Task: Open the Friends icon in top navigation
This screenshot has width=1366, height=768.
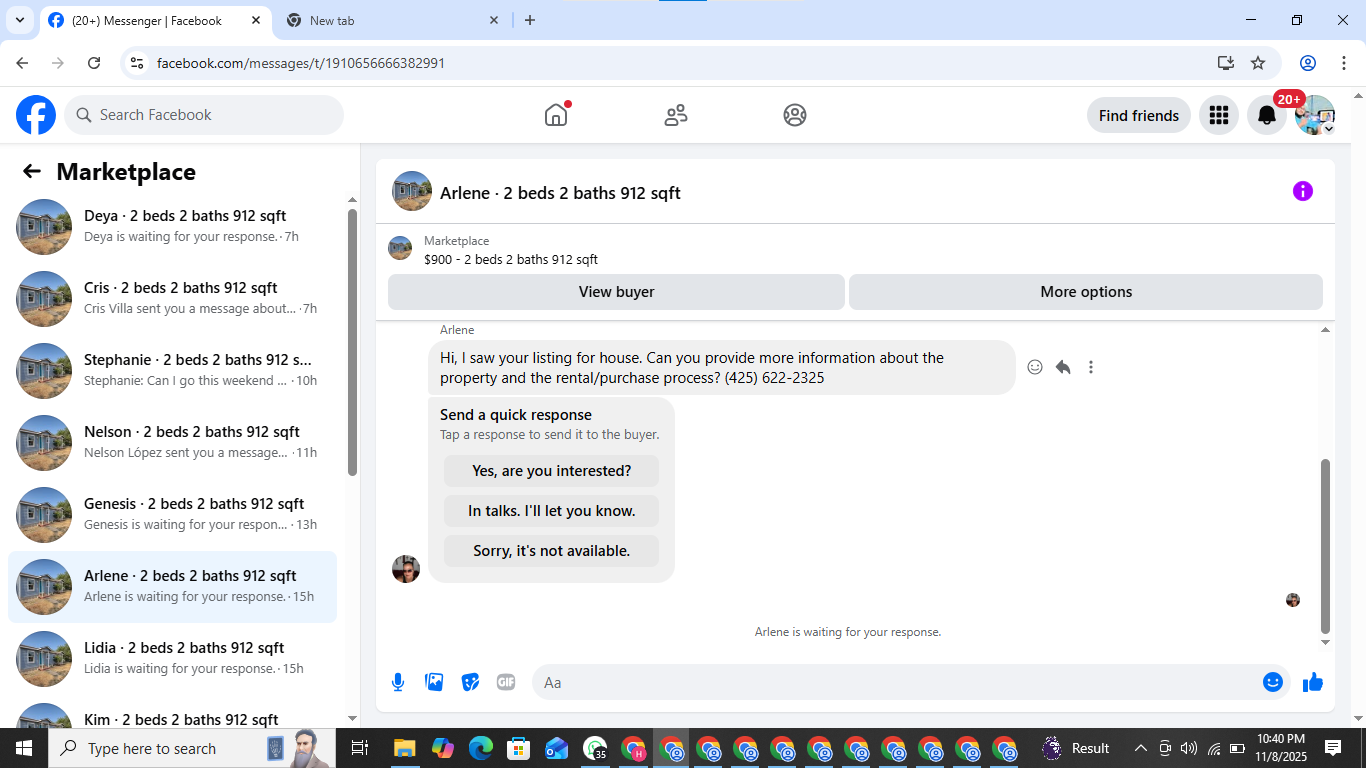Action: tap(676, 115)
